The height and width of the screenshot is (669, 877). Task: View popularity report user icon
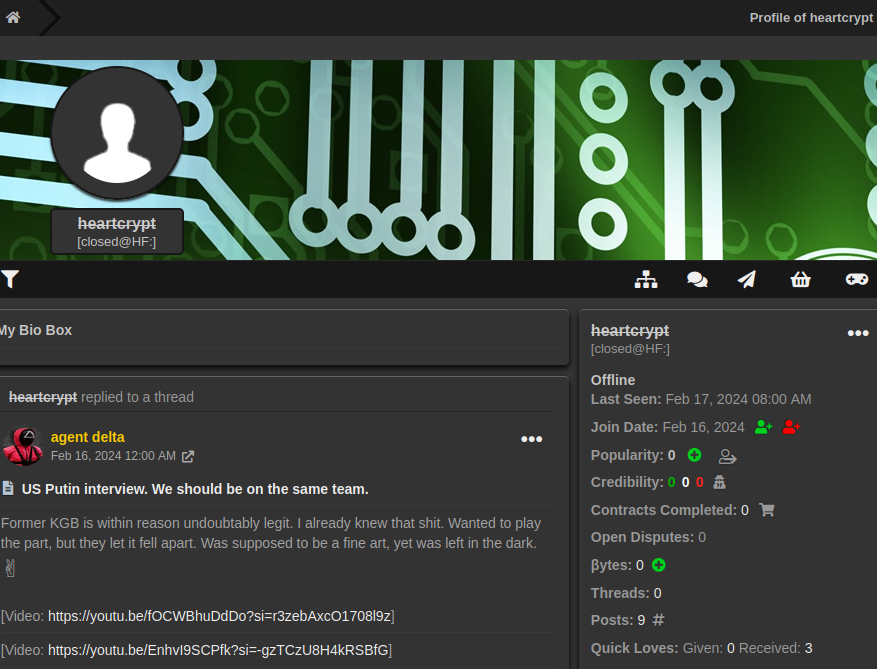click(x=727, y=456)
